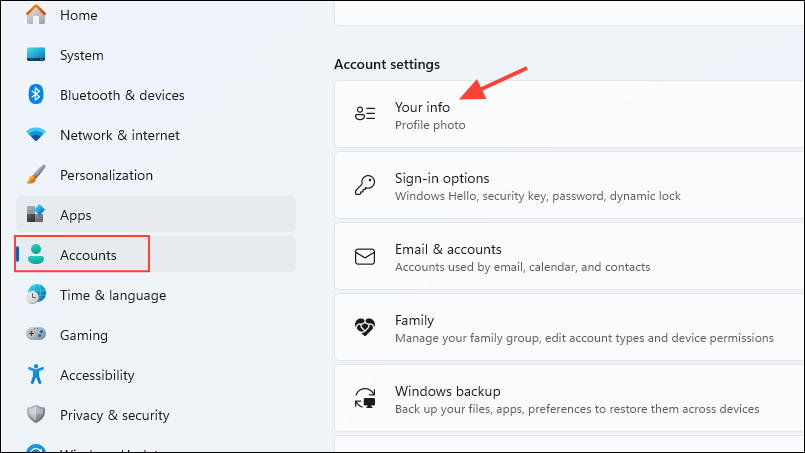Open Family settings
The height and width of the screenshot is (453, 805).
coord(569,327)
